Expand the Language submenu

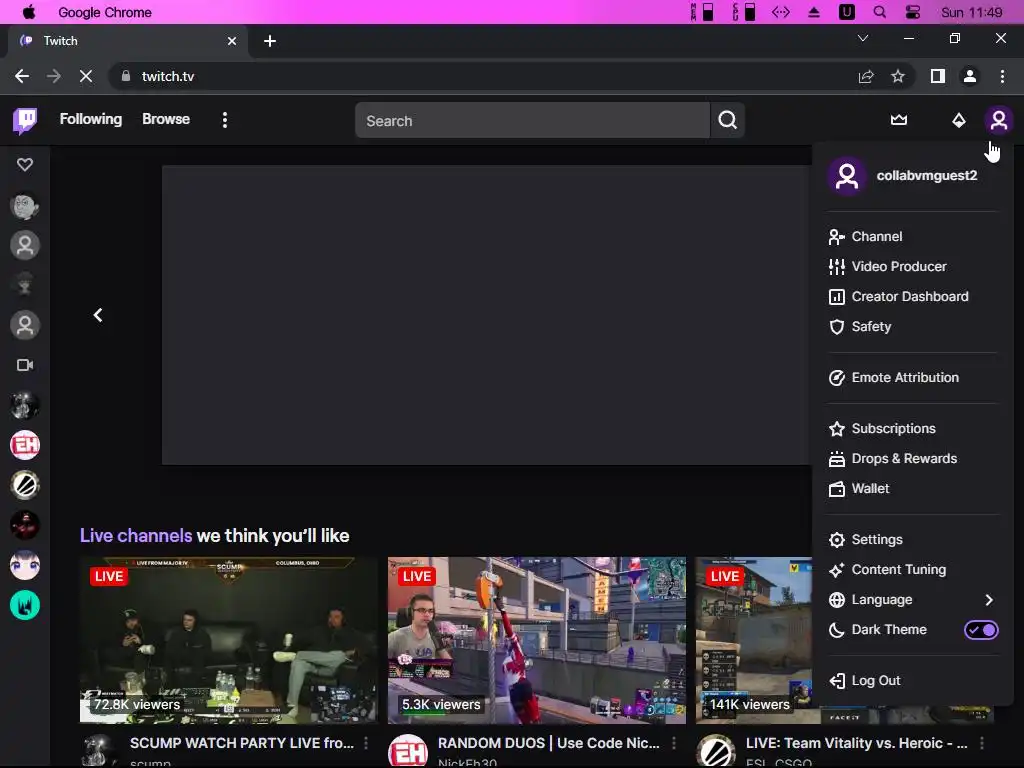(x=913, y=600)
